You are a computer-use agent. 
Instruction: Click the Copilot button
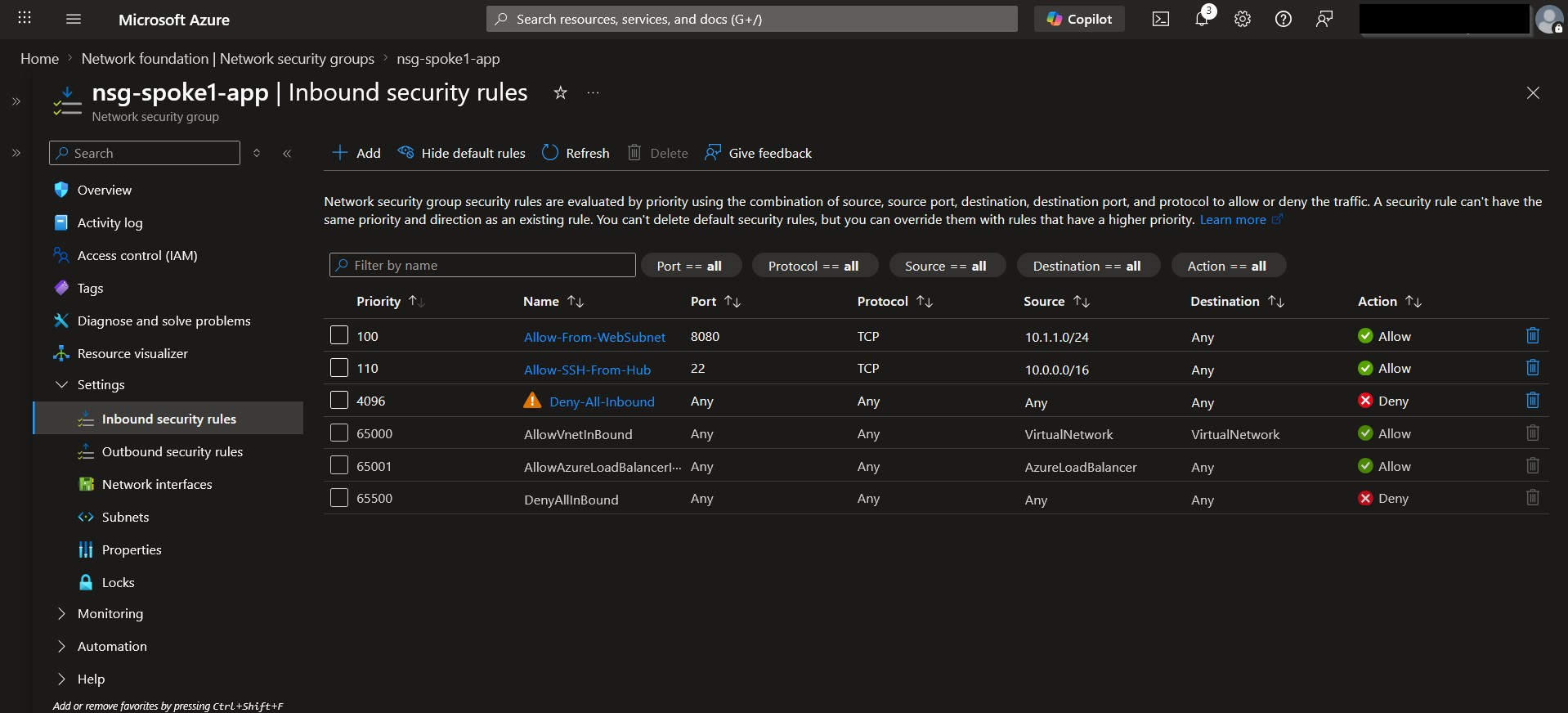pyautogui.click(x=1079, y=19)
